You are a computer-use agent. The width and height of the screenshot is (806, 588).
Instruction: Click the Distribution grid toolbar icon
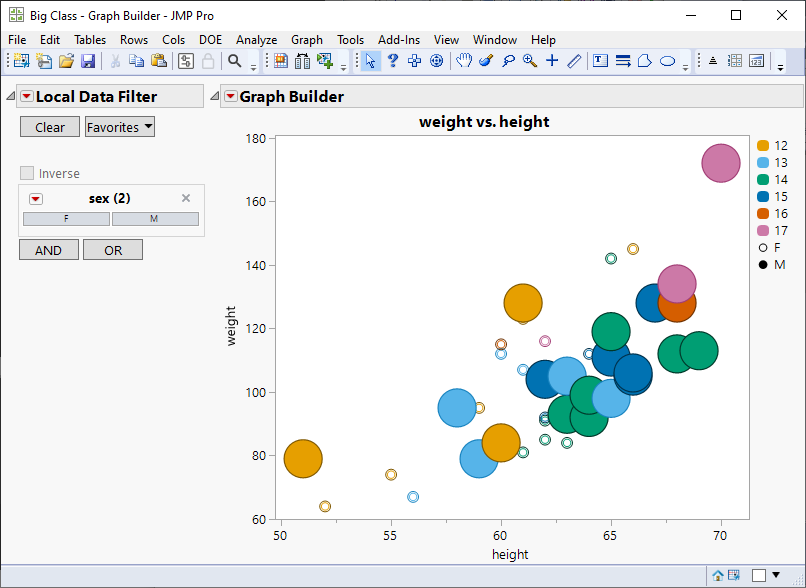pyautogui.click(x=281, y=61)
